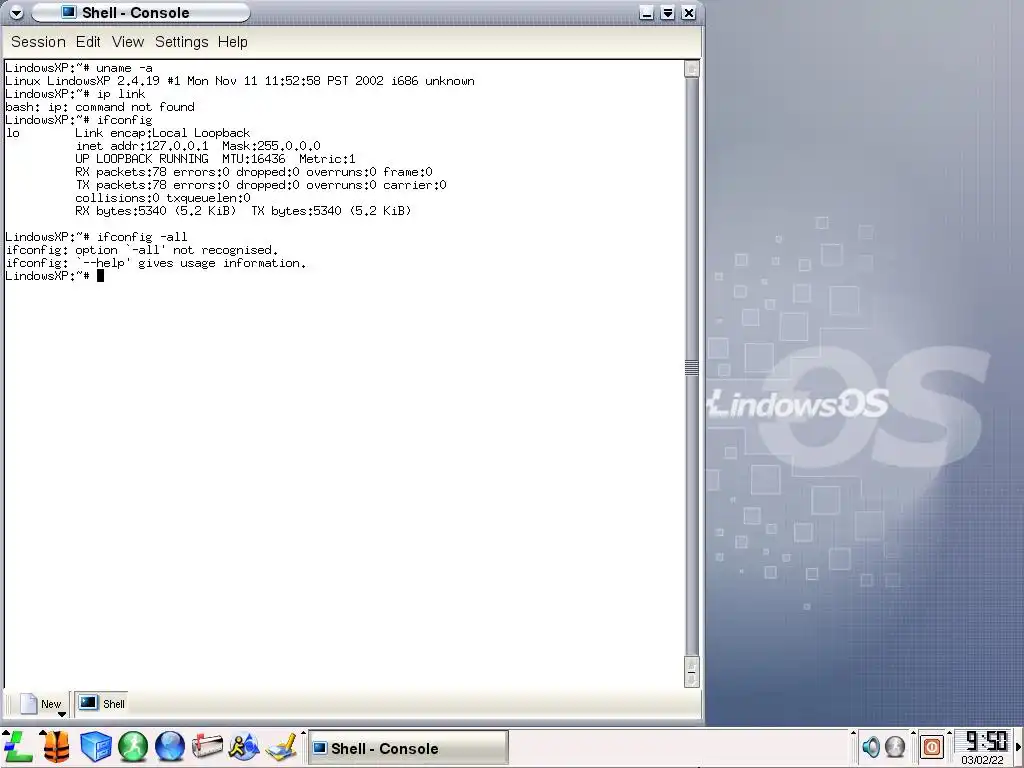
Task: Open the blue globe web browser
Action: point(170,746)
